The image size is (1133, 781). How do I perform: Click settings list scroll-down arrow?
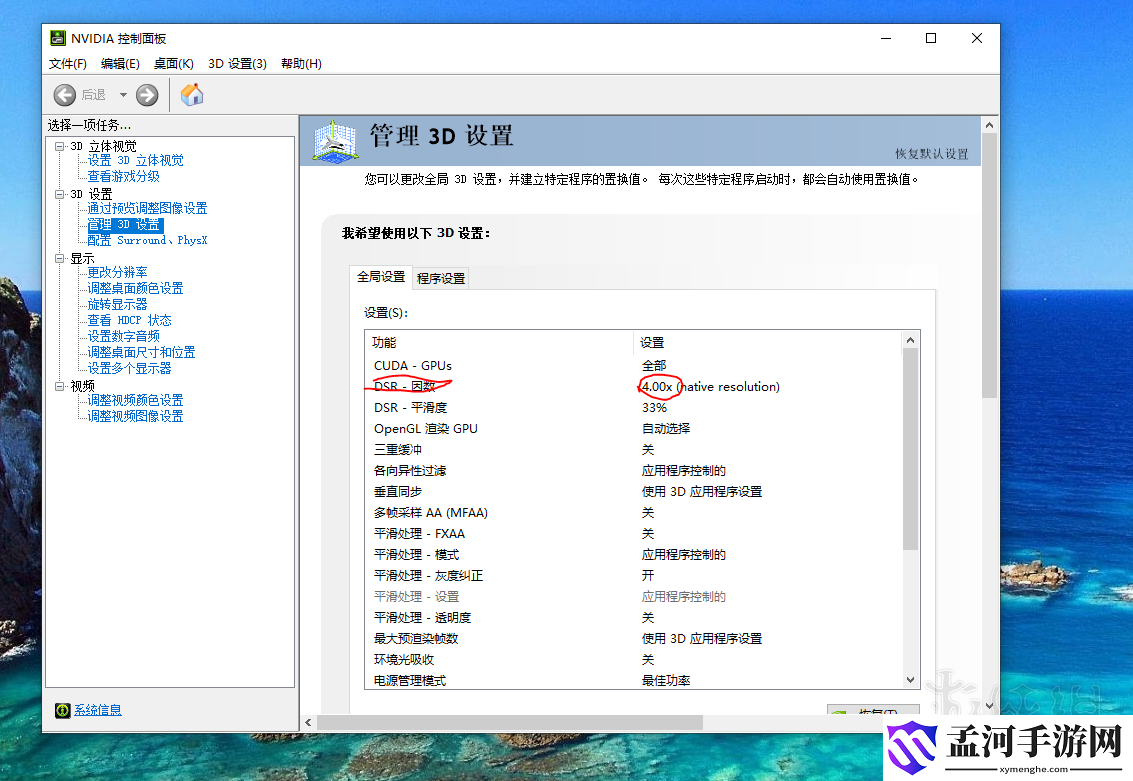pos(910,680)
